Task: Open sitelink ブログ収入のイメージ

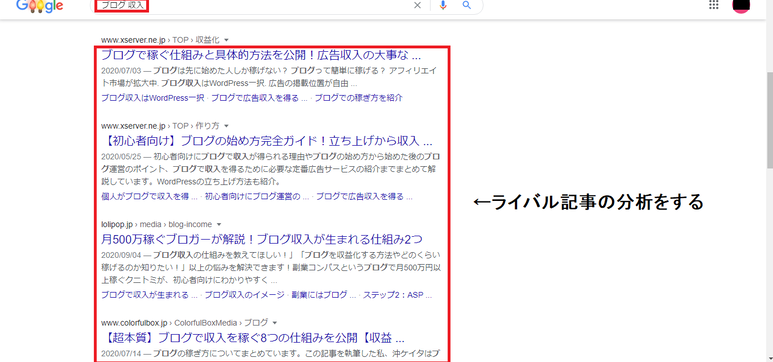Action: point(245,295)
